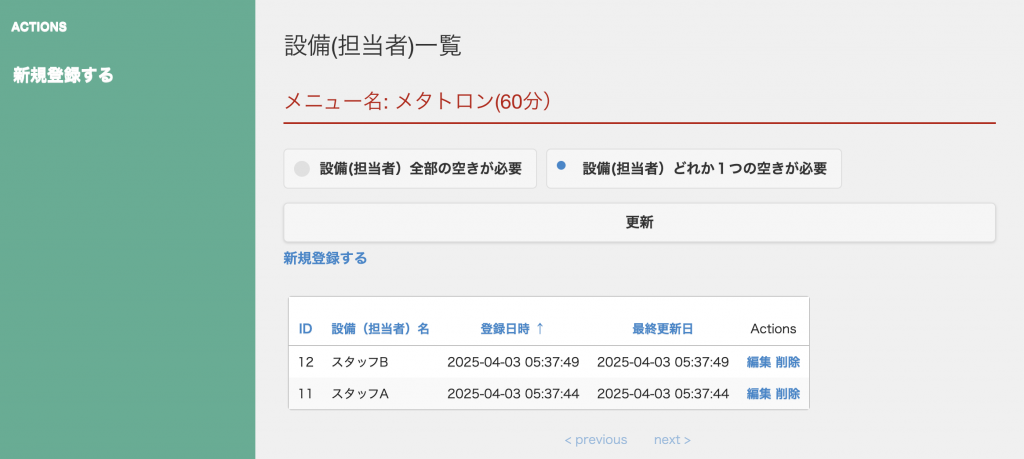Sort table by the ID column header
The image size is (1024, 459).
[x=306, y=329]
